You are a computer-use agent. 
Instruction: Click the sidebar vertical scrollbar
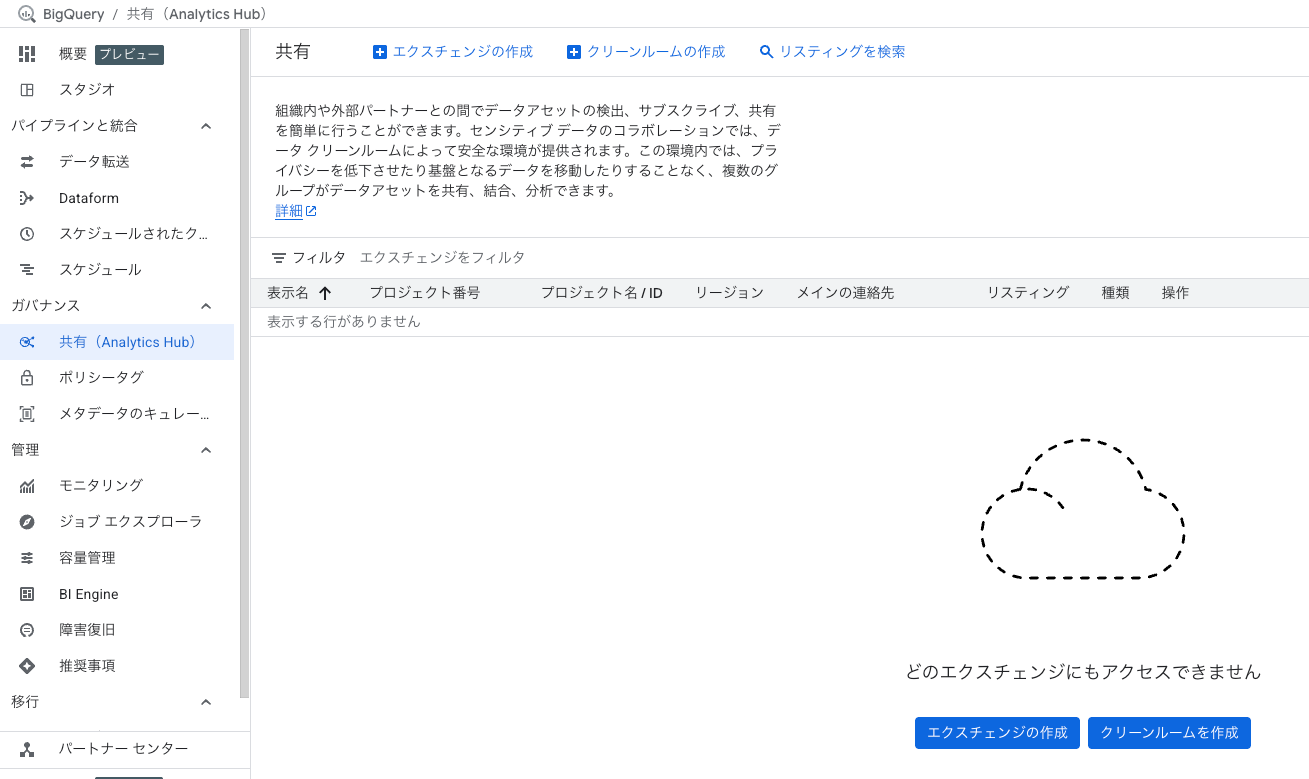[x=244, y=364]
